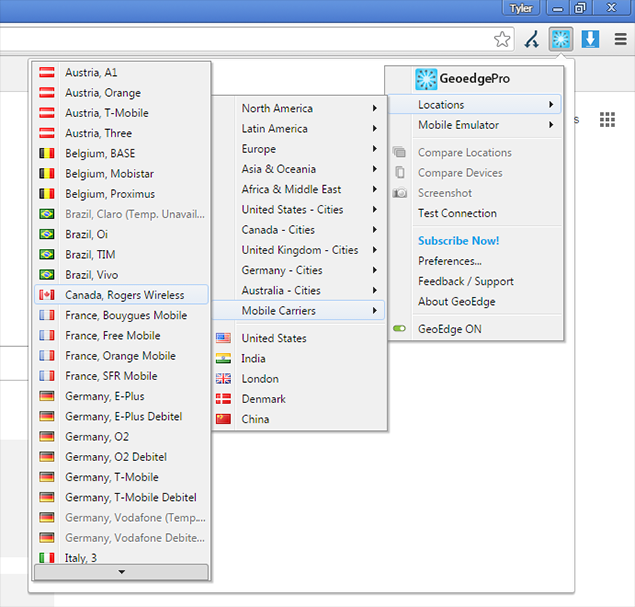
Task: Choose Germany, T-Mobile carrier
Action: 121,477
